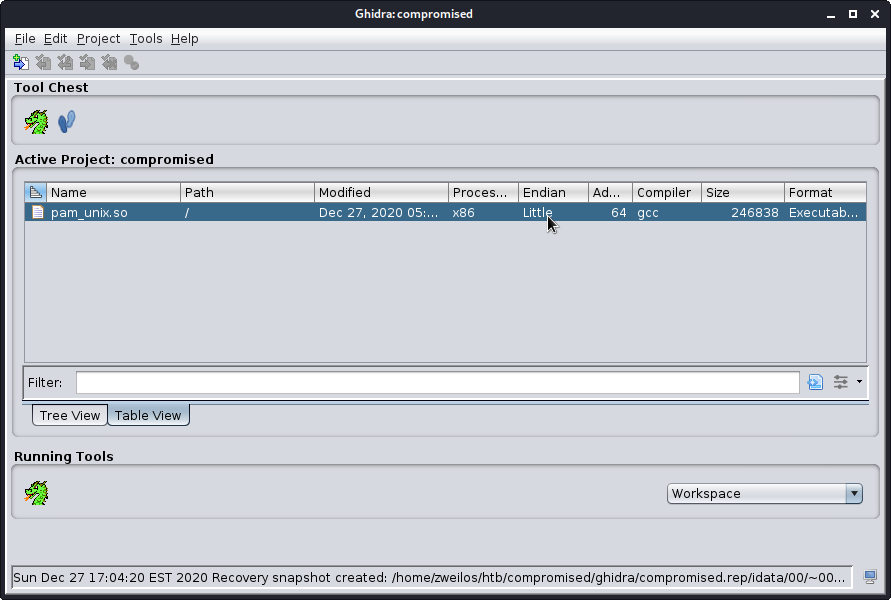This screenshot has width=891, height=600.
Task: Open the Project menu
Action: [98, 38]
